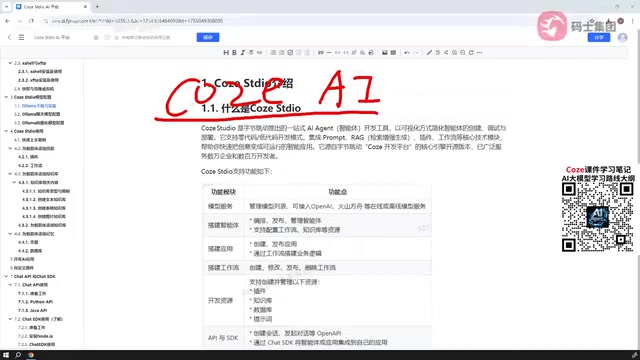
Task: Collapse the 4.3 outline section chevron
Action: [10, 174]
